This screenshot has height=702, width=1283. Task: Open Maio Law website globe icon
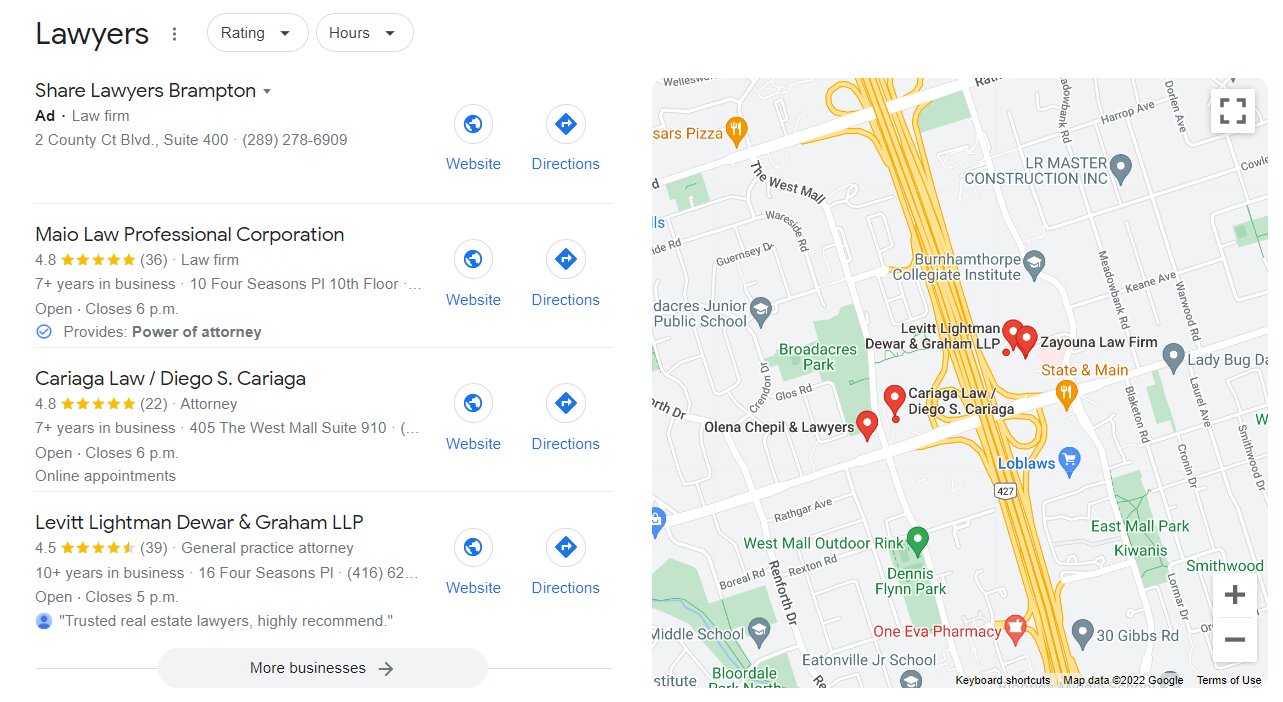click(x=473, y=260)
